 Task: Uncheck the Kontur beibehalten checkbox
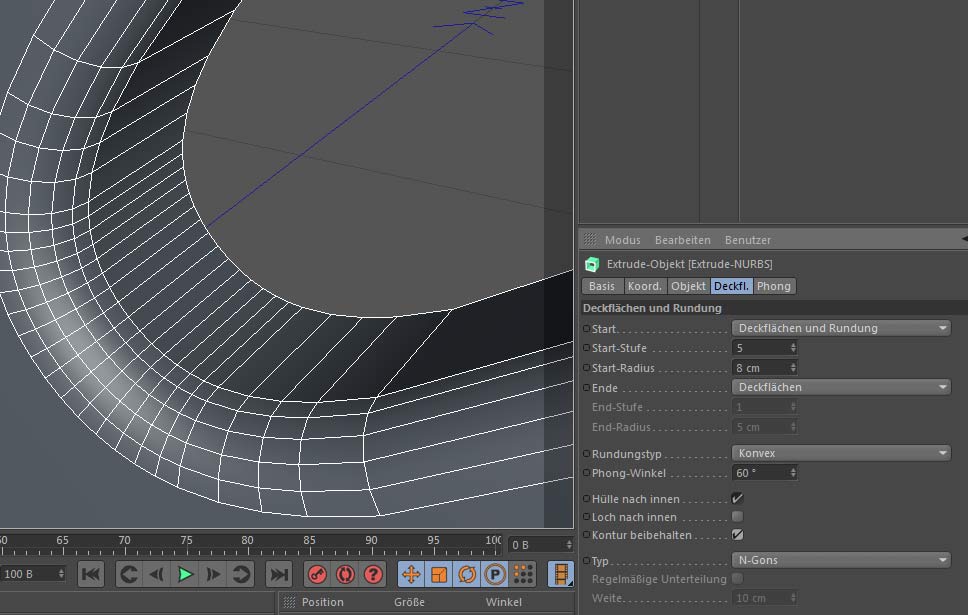tap(737, 535)
